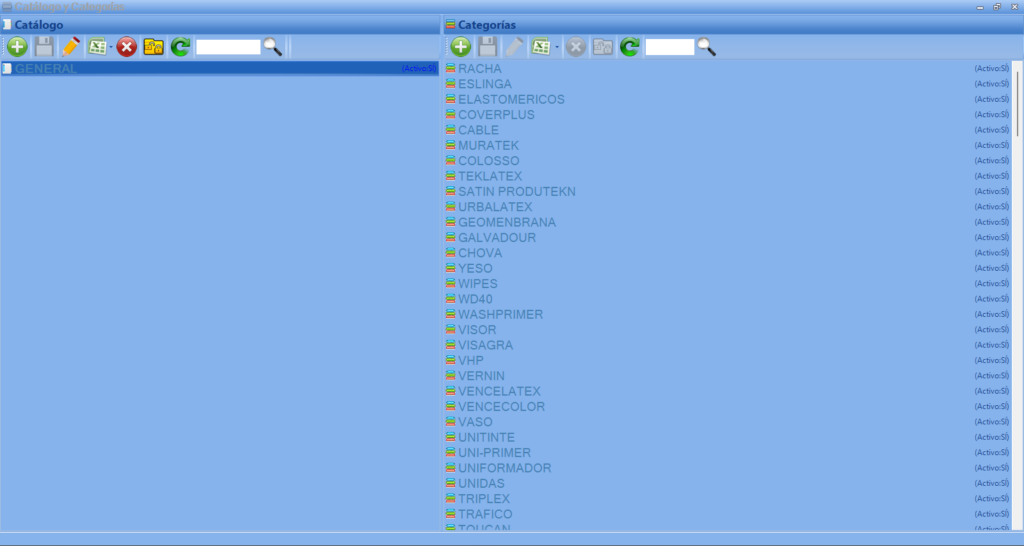This screenshot has width=1024, height=546.
Task: Select the VASO category
Action: pos(728,422)
